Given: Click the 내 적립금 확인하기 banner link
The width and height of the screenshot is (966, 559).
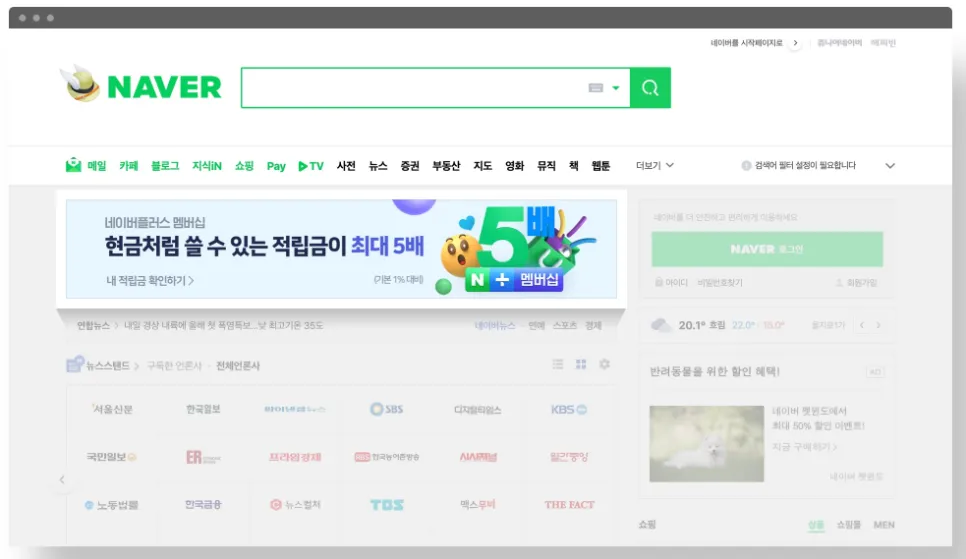Looking at the screenshot, I should coord(150,280).
